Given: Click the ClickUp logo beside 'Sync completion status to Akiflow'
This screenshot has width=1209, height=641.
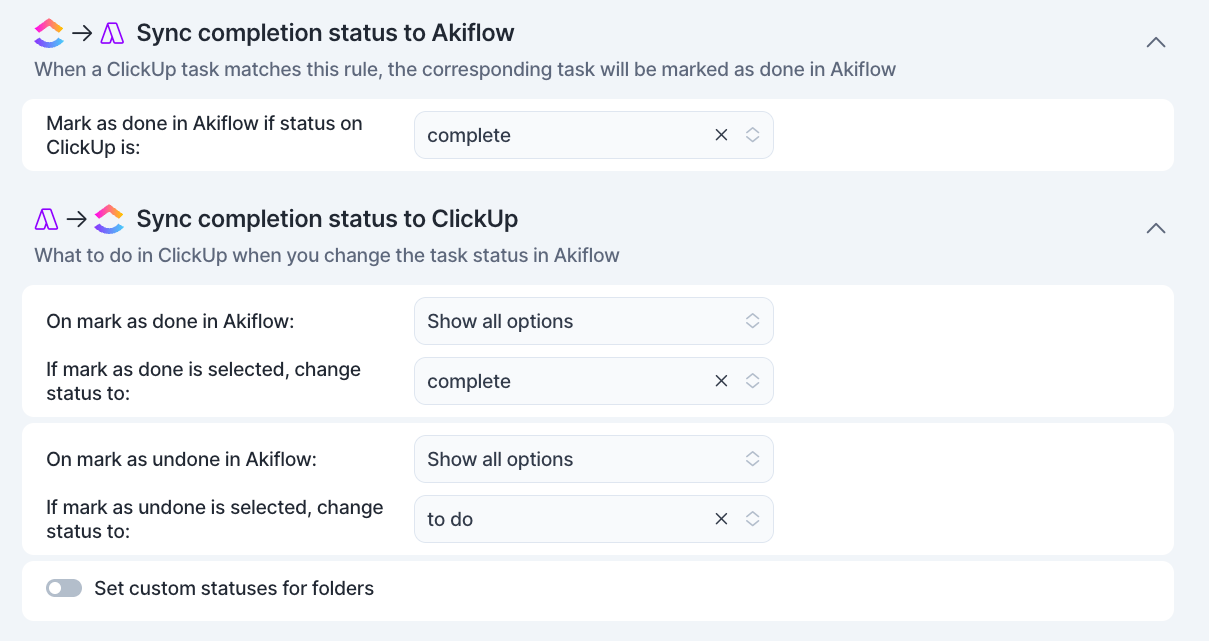Looking at the screenshot, I should click(x=49, y=33).
